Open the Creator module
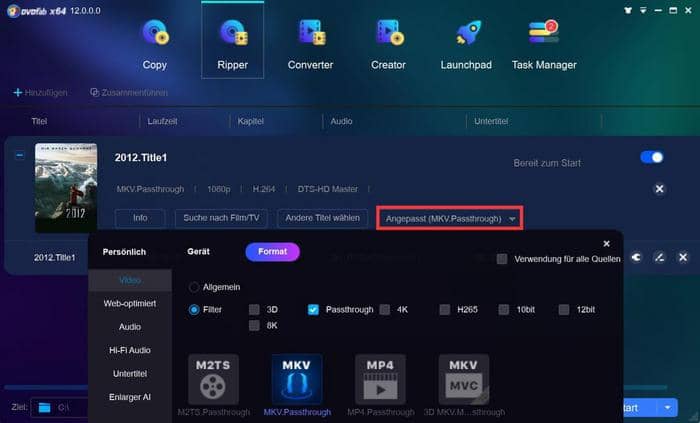 coord(388,44)
